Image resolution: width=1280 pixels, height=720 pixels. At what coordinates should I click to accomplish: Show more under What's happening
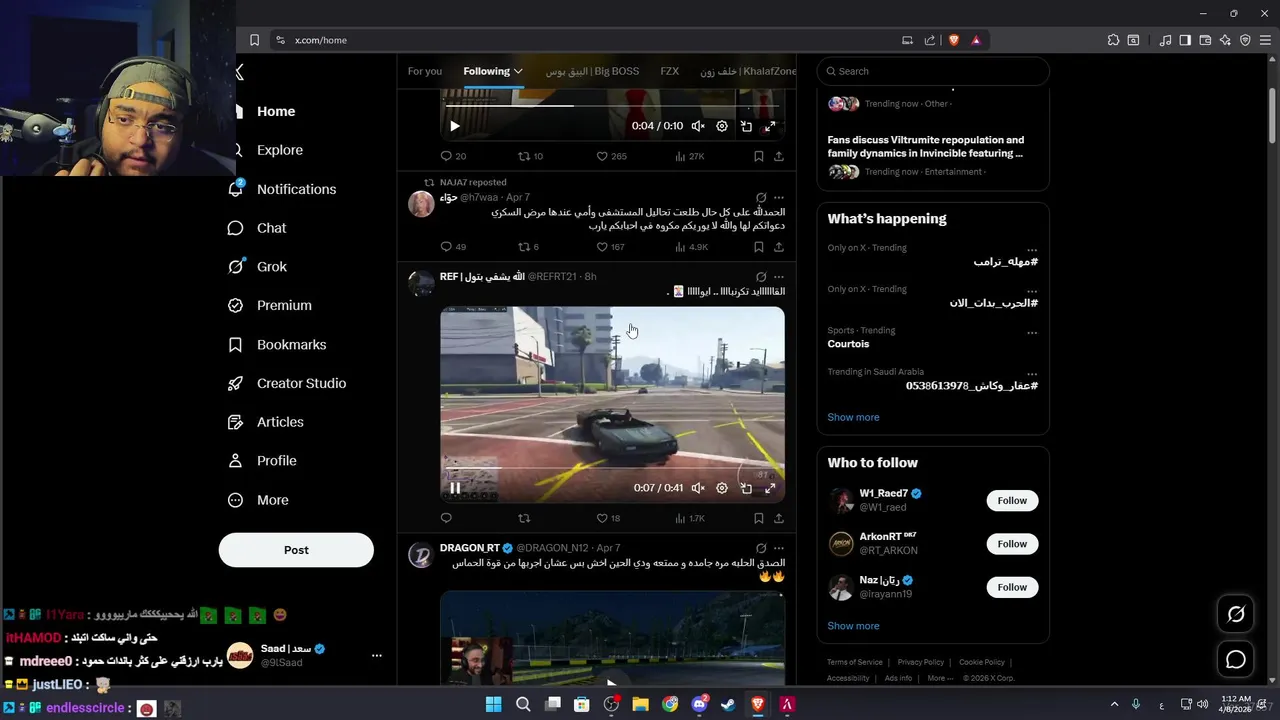(853, 417)
